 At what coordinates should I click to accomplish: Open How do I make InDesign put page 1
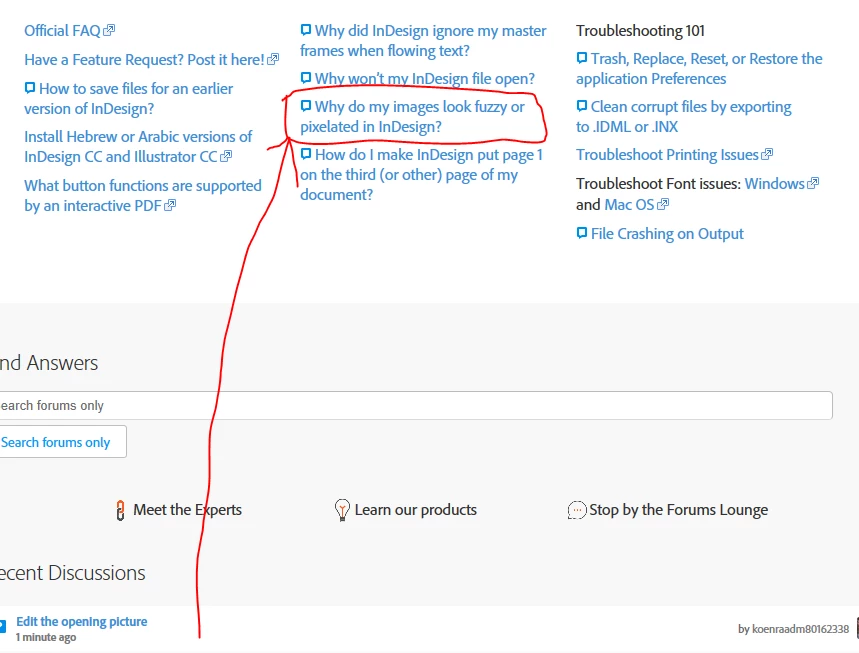(x=421, y=175)
